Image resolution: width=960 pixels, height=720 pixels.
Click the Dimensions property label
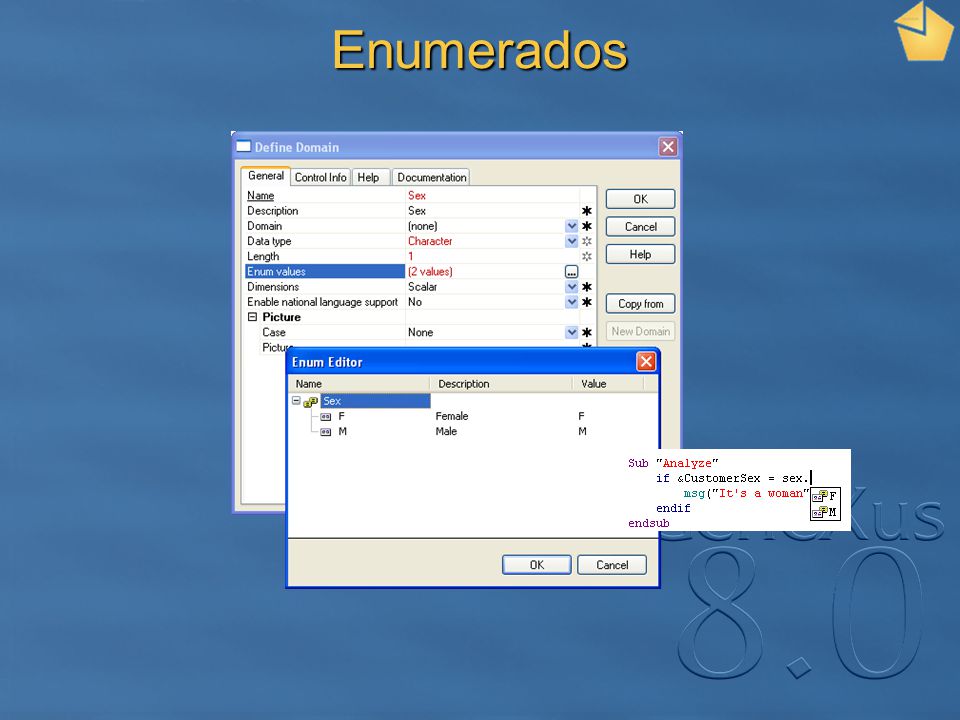click(273, 287)
